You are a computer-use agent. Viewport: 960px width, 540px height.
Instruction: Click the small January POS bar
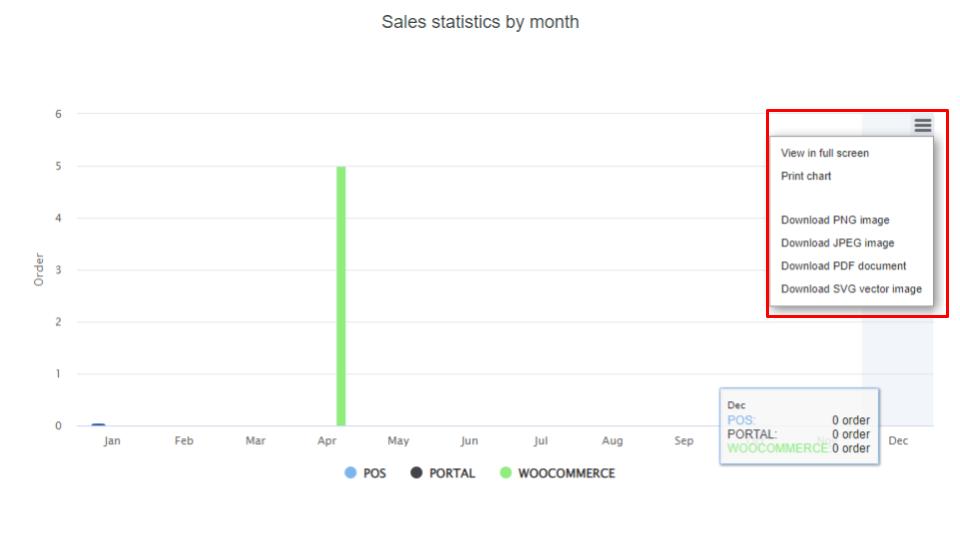coord(98,425)
